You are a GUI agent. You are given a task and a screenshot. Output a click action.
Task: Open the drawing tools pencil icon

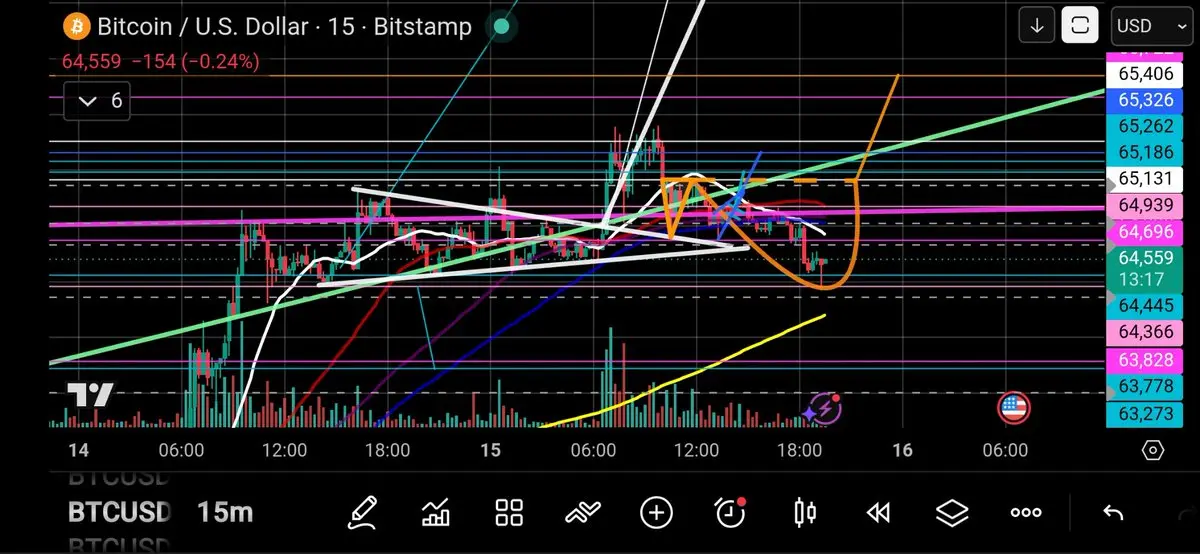tap(364, 513)
